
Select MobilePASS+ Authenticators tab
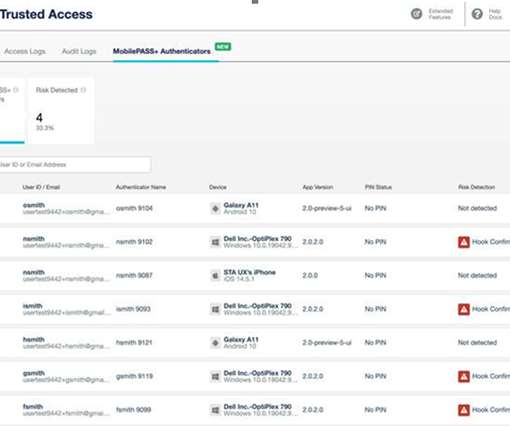click(x=162, y=51)
